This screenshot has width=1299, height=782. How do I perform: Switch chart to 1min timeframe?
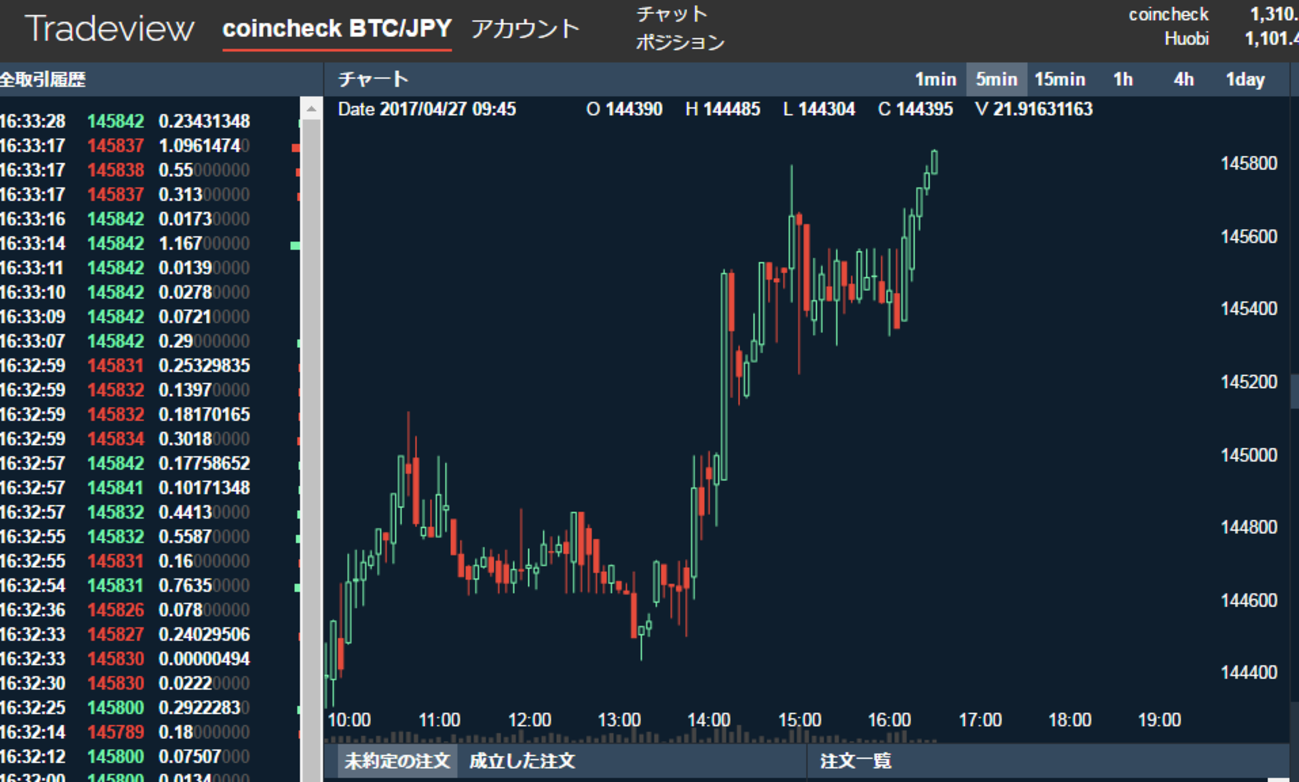coord(934,79)
